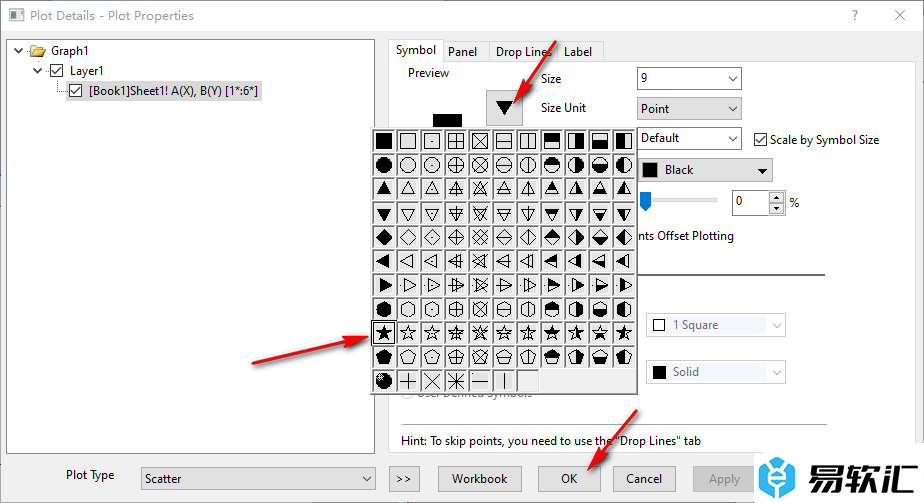This screenshot has height=503, width=924.
Task: Choose the asterisk symbol
Action: pyautogui.click(x=456, y=380)
